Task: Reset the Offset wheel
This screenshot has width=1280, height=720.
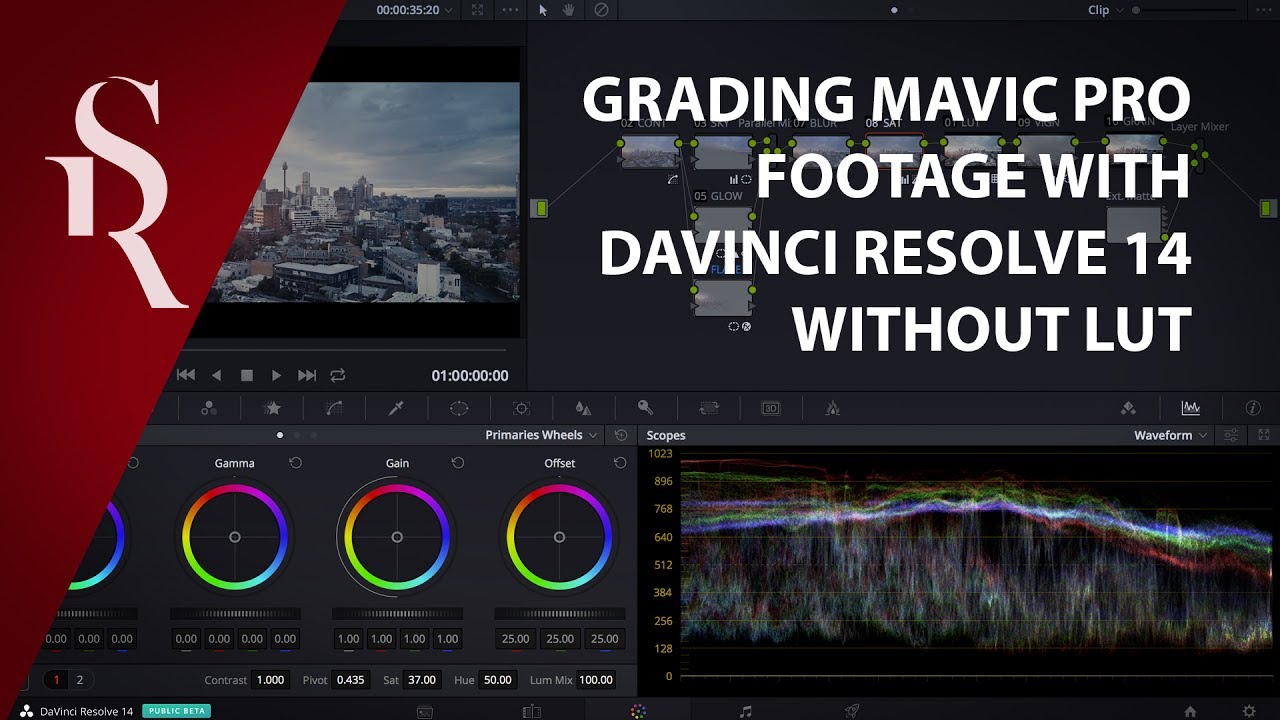Action: click(x=620, y=463)
